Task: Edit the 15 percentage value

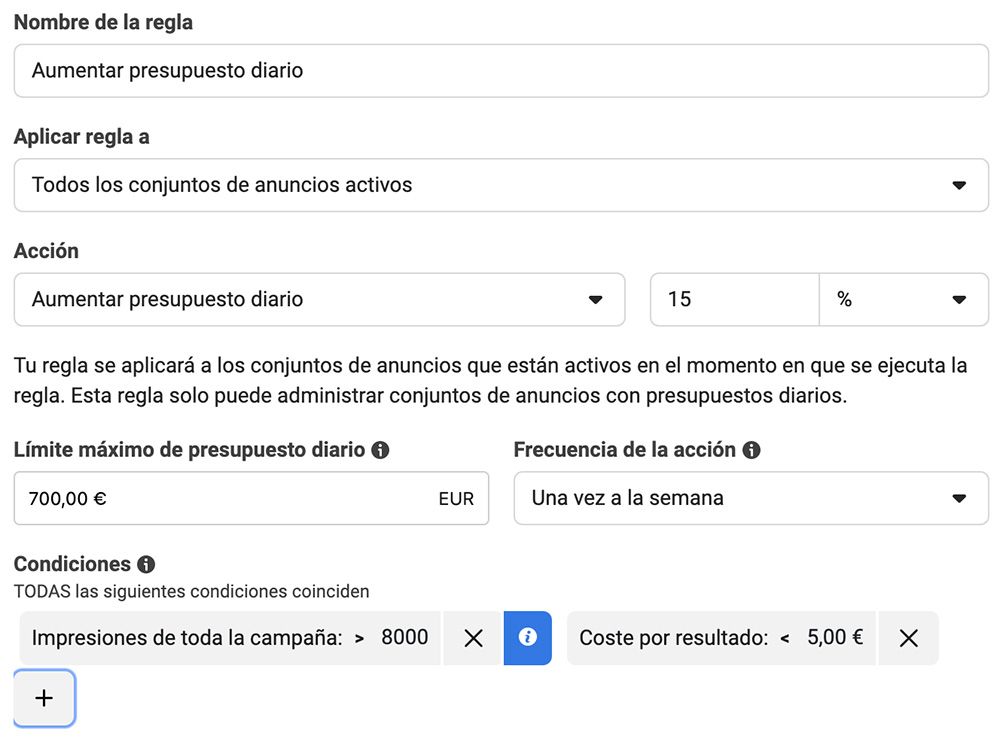Action: coord(735,299)
